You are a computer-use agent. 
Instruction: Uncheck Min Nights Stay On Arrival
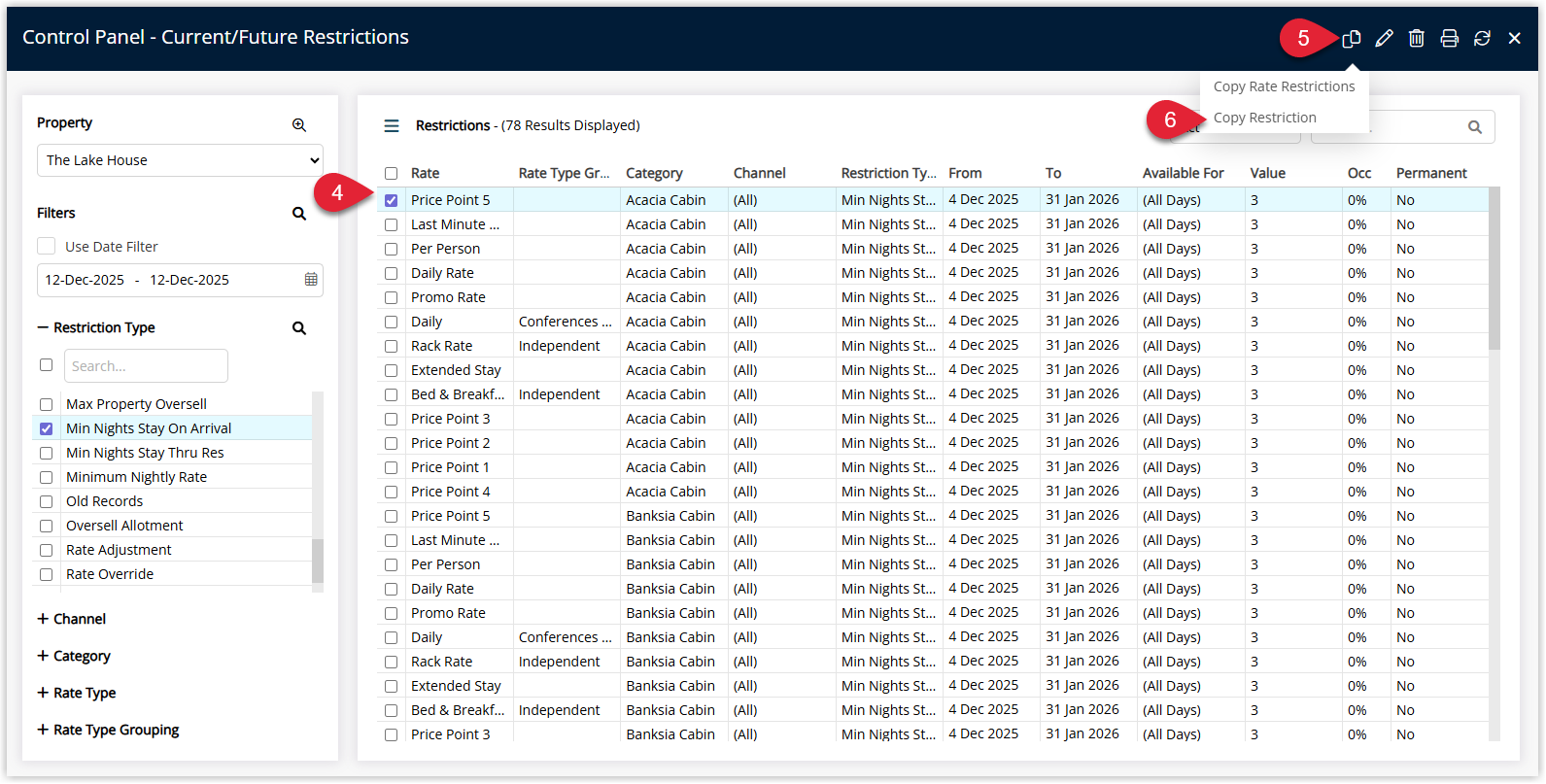click(46, 428)
